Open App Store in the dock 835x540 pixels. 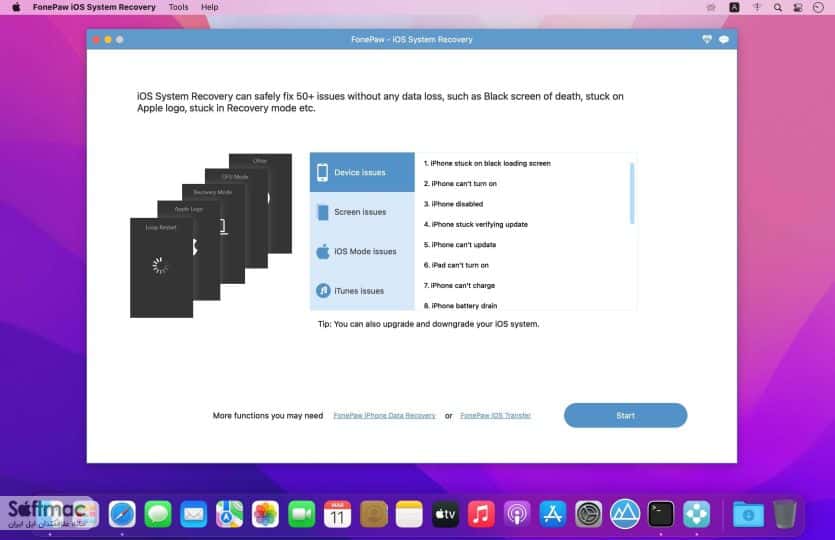point(553,514)
